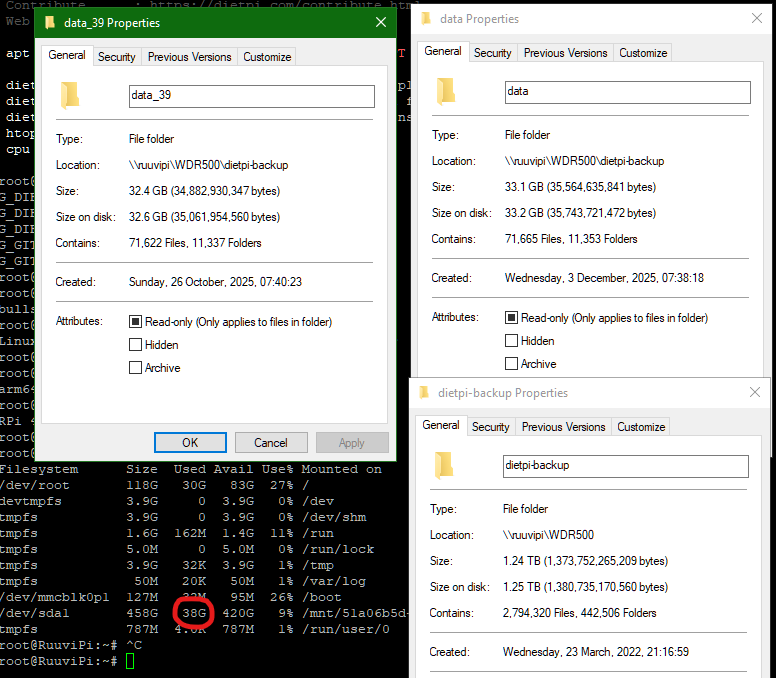
Task: Click the large folder icon in data_39 Properties
Action: (x=69, y=95)
